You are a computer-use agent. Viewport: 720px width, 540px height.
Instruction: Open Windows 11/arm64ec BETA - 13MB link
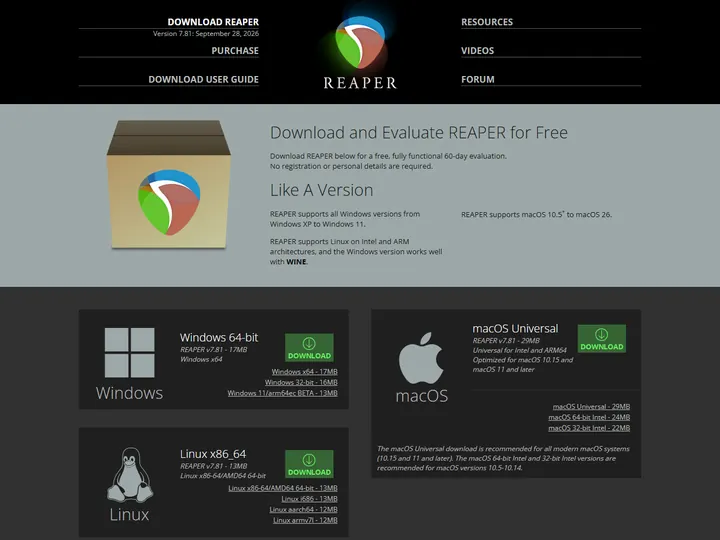pyautogui.click(x=282, y=393)
